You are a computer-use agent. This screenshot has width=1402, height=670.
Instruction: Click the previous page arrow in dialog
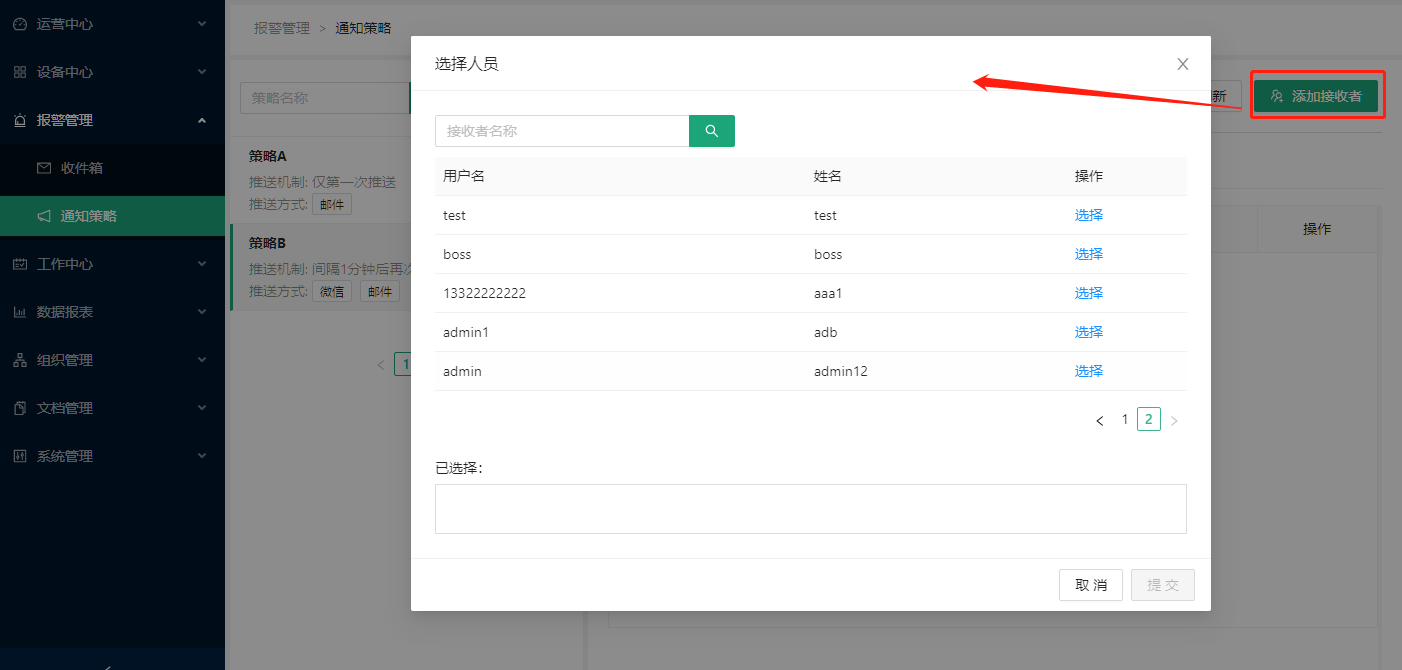[1100, 421]
